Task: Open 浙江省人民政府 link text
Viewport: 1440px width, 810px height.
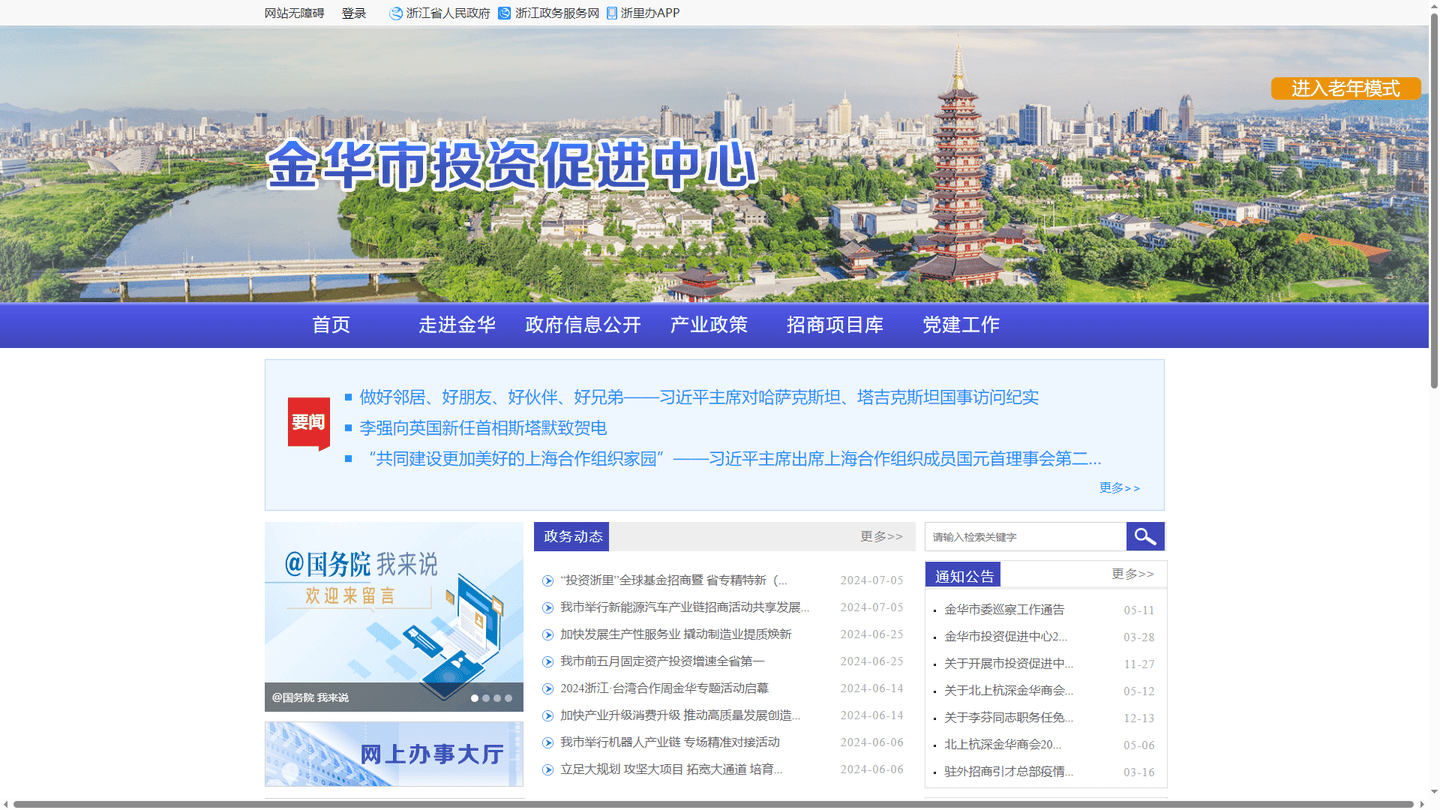Action: [448, 13]
